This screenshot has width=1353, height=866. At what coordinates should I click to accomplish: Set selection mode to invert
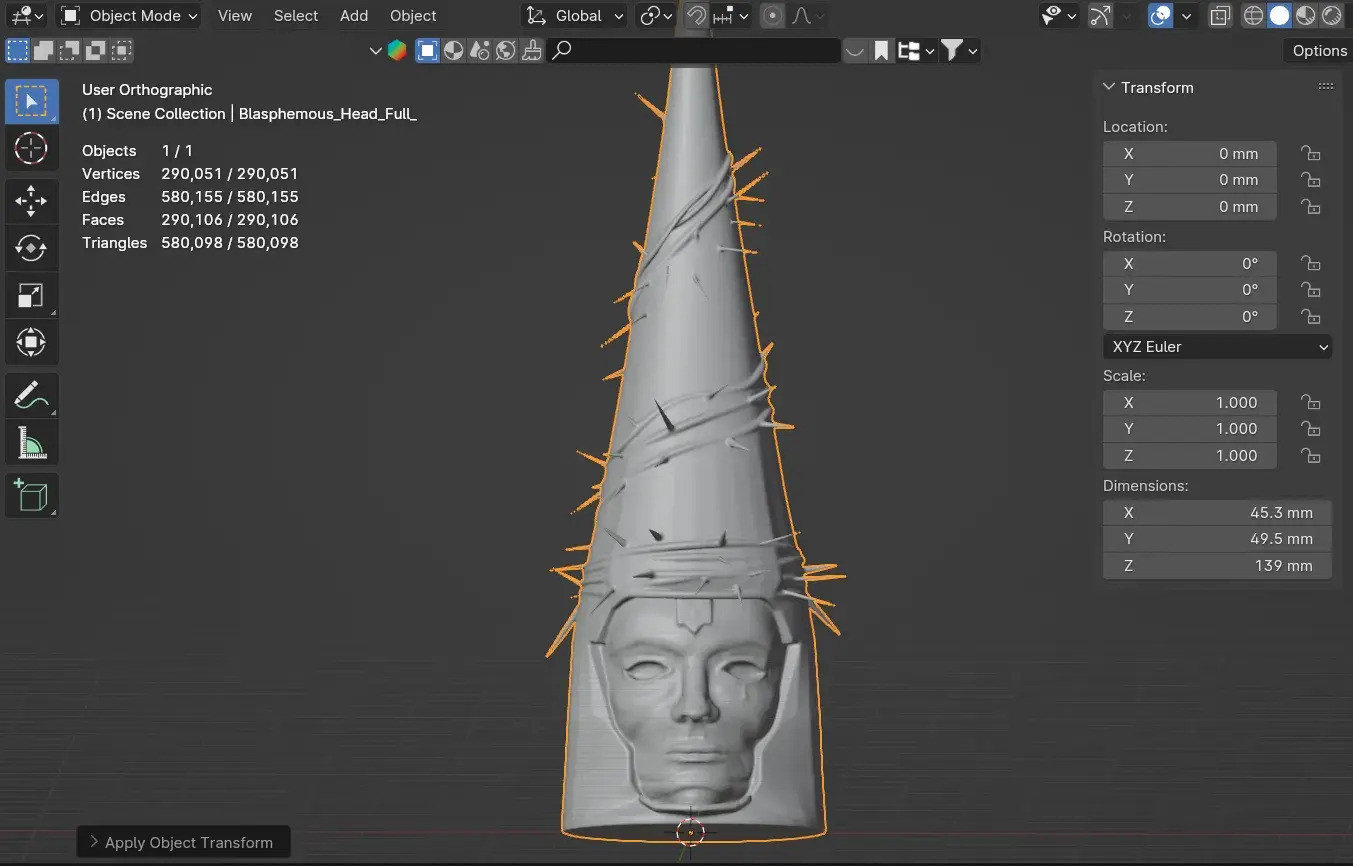96,50
